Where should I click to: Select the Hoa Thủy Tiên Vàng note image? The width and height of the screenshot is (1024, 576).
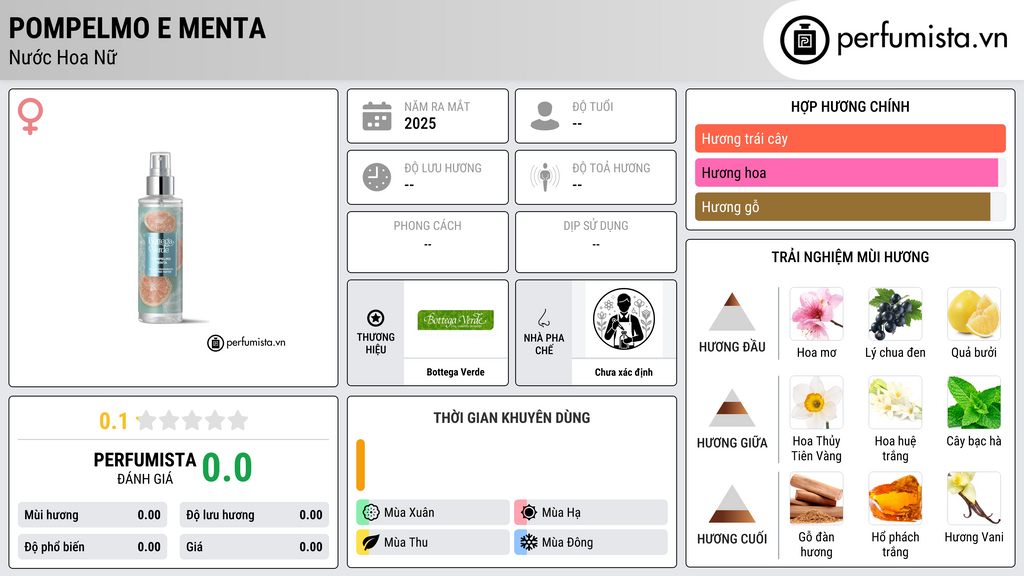[816, 402]
